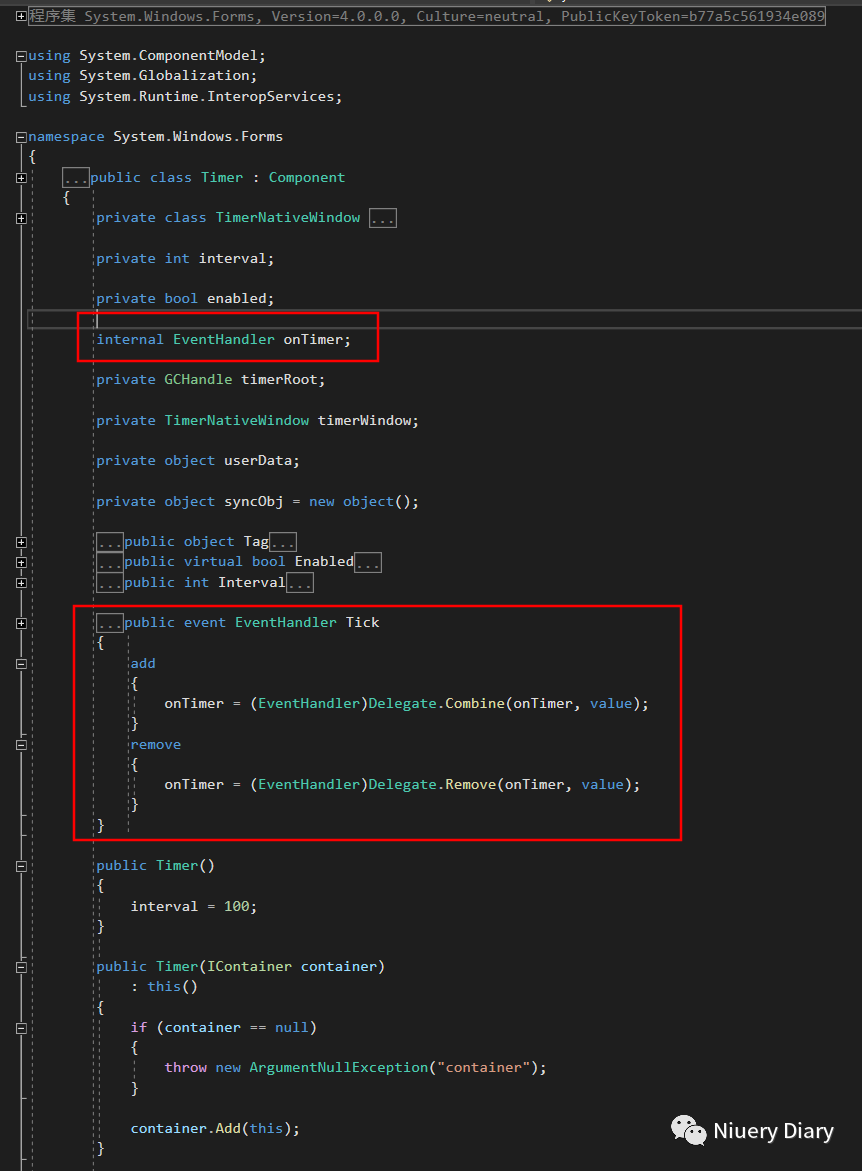Viewport: 862px width, 1171px height.
Task: Expand the Interval property collapsed body
Action: click(x=298, y=581)
